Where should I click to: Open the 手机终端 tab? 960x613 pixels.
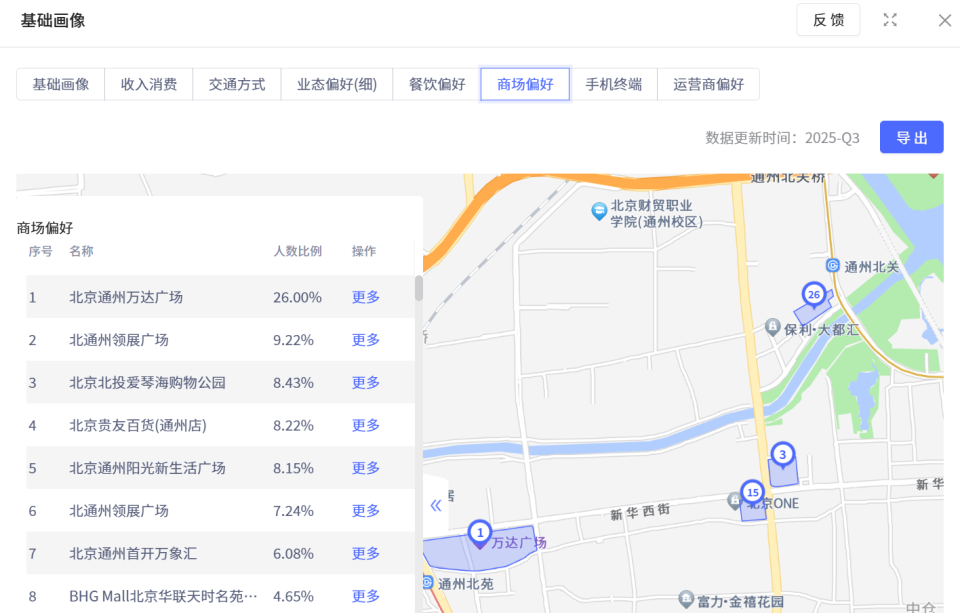pyautogui.click(x=614, y=84)
